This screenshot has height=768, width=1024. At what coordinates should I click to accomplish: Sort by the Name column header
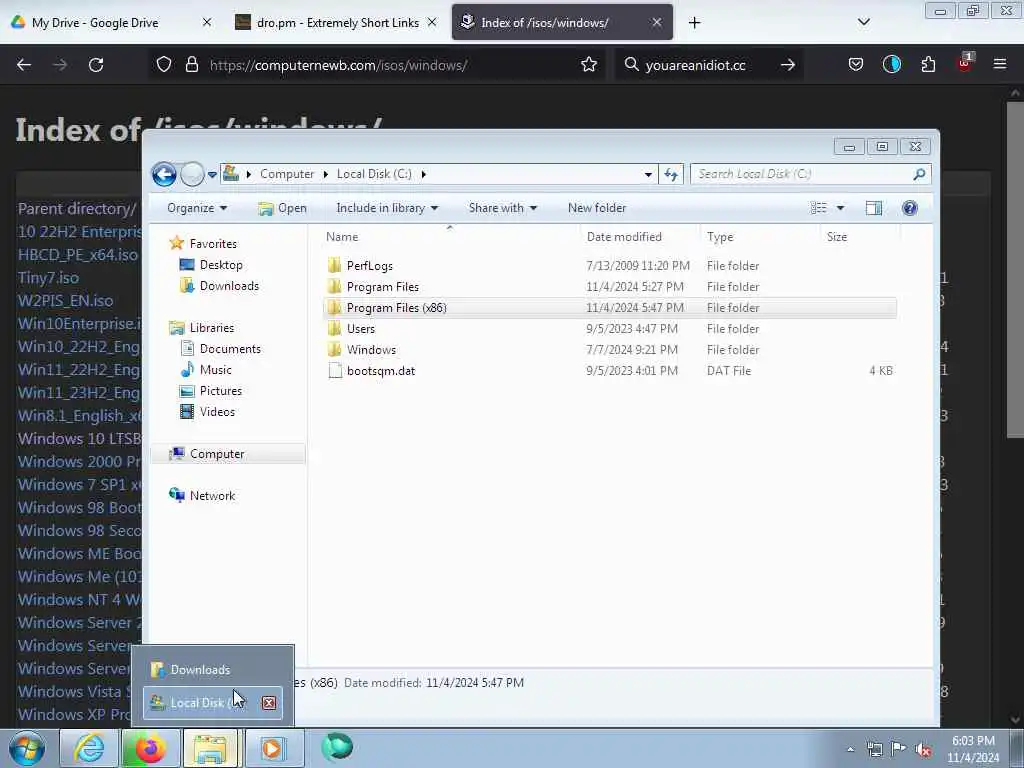pos(450,236)
